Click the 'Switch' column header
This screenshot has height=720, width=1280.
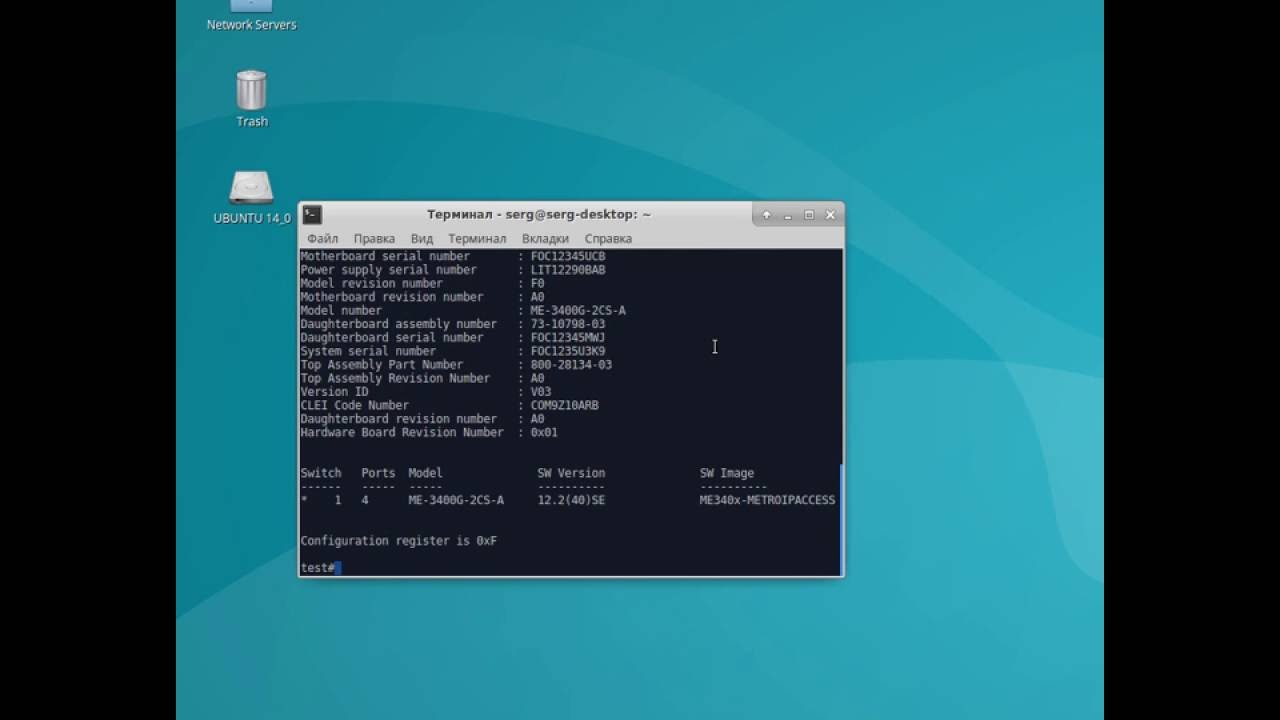[x=321, y=473]
